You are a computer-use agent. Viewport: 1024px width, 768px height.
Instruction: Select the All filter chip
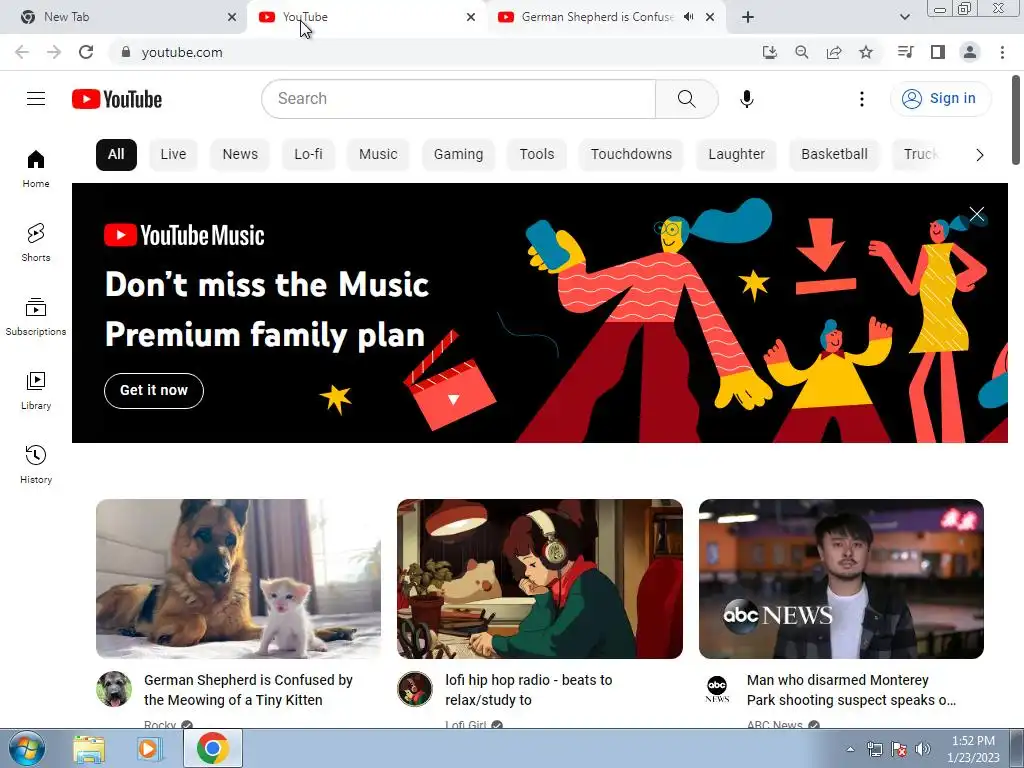tap(116, 155)
